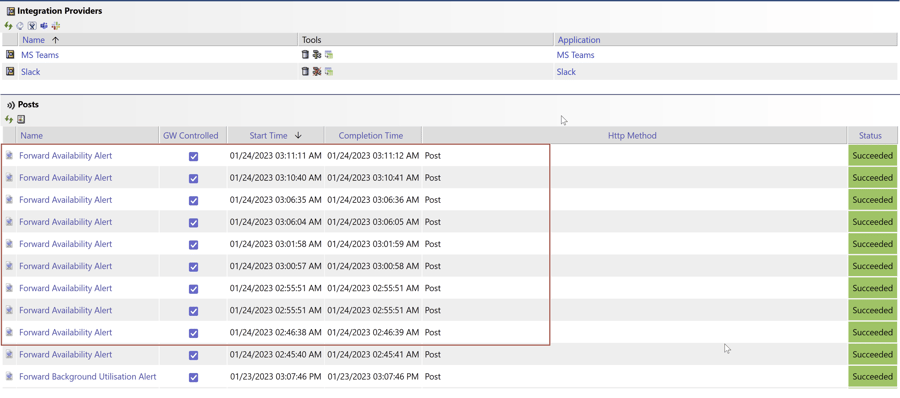Toggle GW Controlled checkbox for 02:46:38 AM post
900x398 pixels.
click(x=193, y=333)
